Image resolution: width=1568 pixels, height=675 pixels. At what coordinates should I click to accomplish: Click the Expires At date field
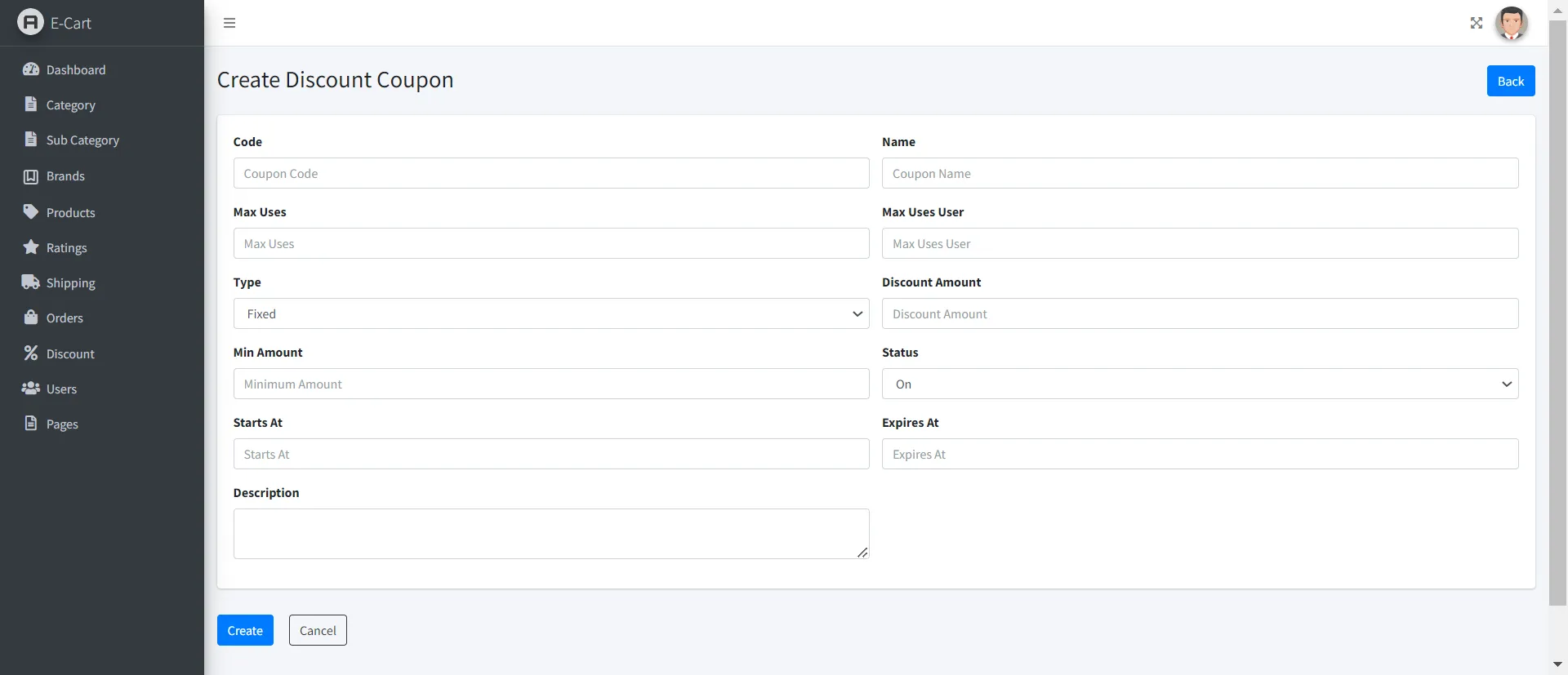click(x=1199, y=454)
